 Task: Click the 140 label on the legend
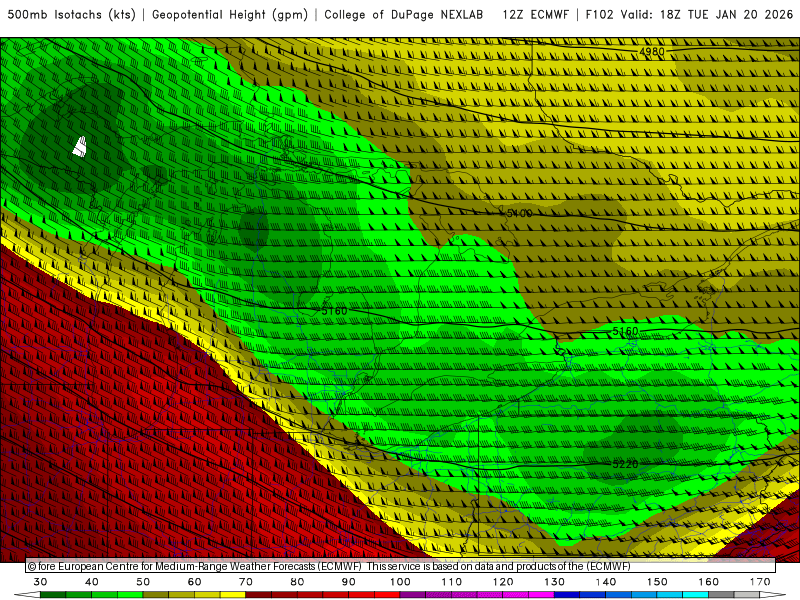click(x=606, y=582)
